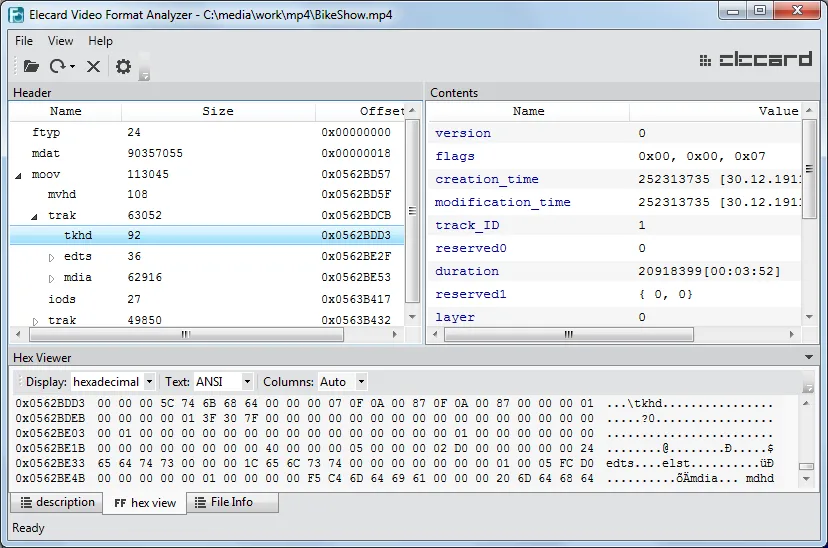Open the Display format dropdown
The image size is (828, 548).
click(113, 382)
